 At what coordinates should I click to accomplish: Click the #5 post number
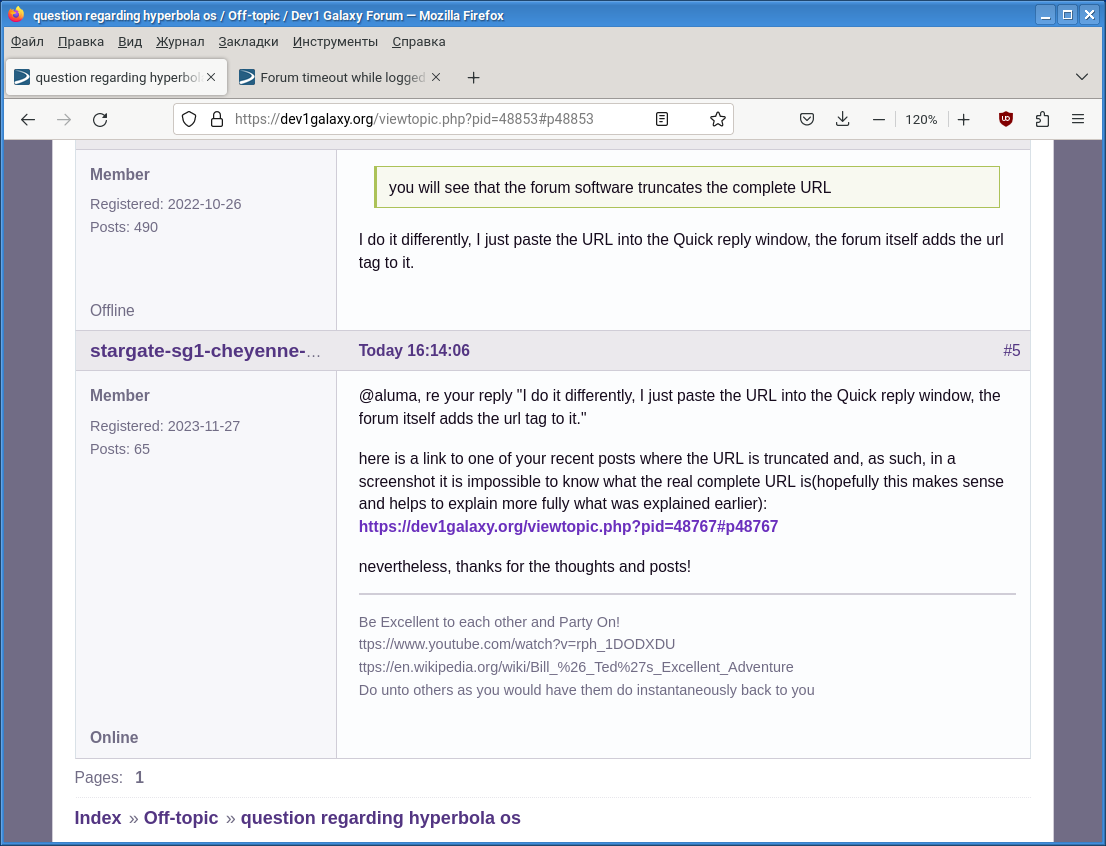coord(1011,351)
